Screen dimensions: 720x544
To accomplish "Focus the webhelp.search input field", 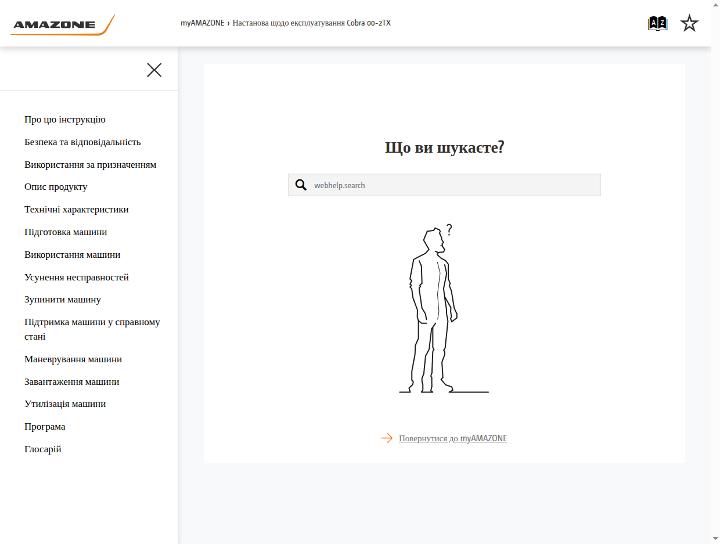I will point(444,185).
